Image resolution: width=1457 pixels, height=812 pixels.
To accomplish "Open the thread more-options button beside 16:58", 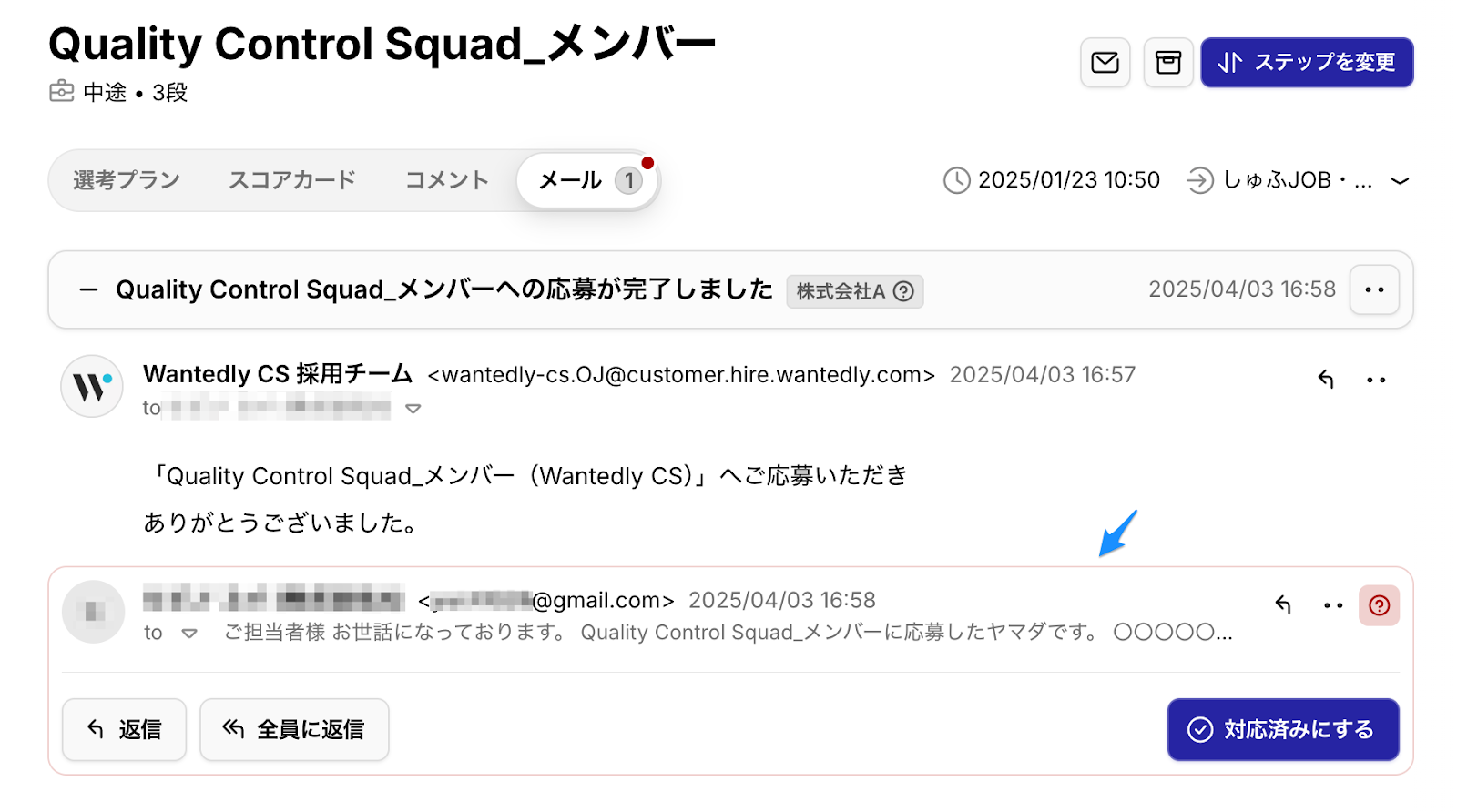I will [x=1374, y=289].
